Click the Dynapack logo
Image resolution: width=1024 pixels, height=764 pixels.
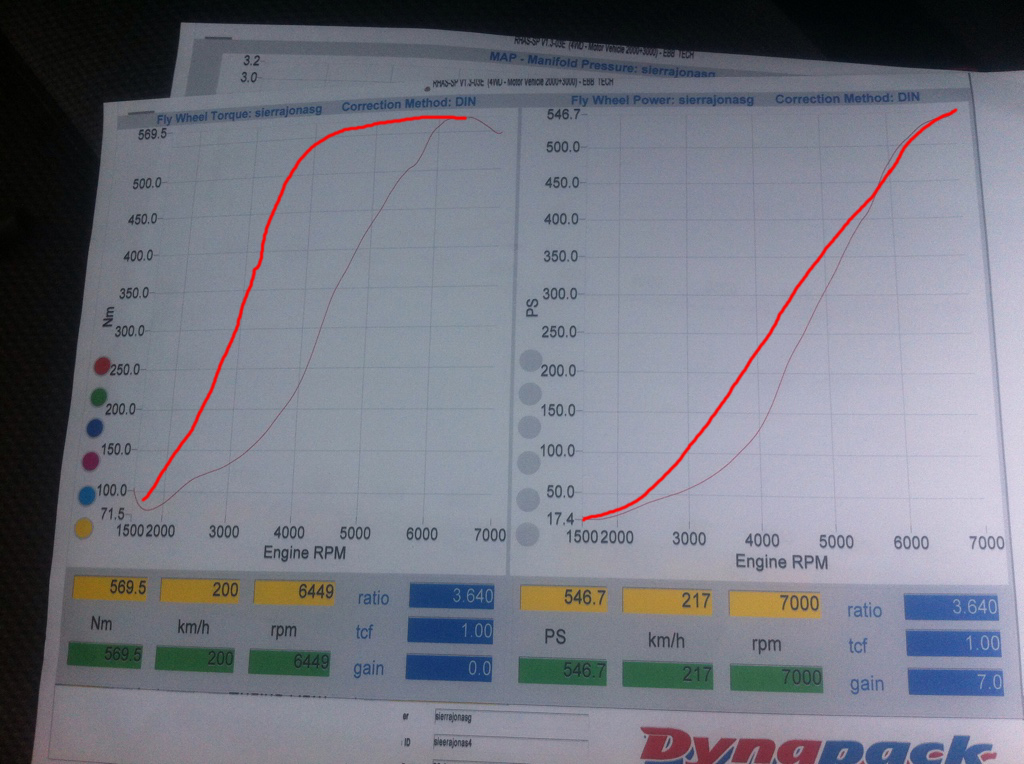click(x=820, y=746)
